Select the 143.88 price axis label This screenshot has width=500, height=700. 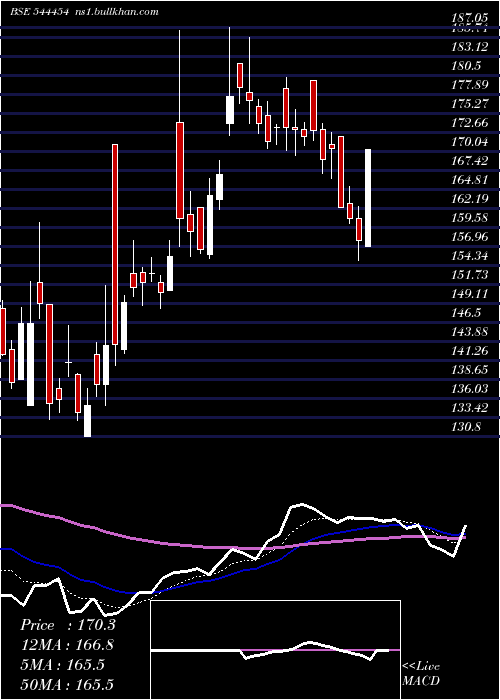coord(469,332)
